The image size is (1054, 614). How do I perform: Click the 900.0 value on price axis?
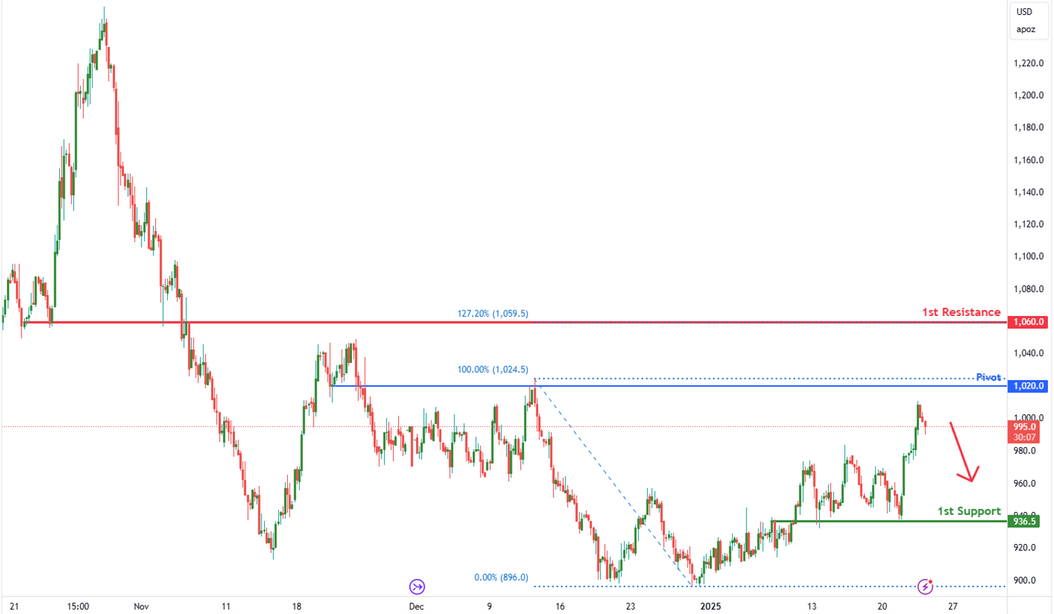[x=1024, y=580]
